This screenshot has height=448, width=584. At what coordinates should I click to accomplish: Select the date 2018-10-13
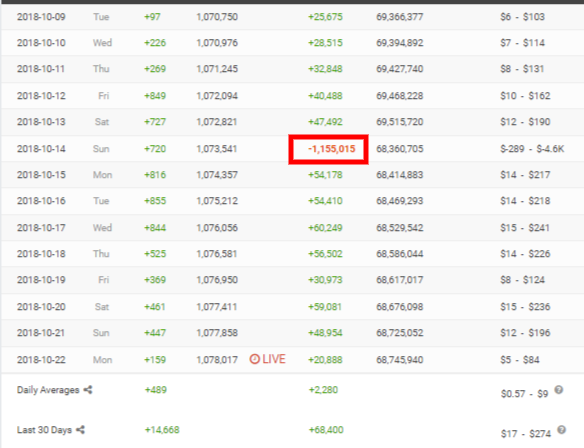pos(41,122)
